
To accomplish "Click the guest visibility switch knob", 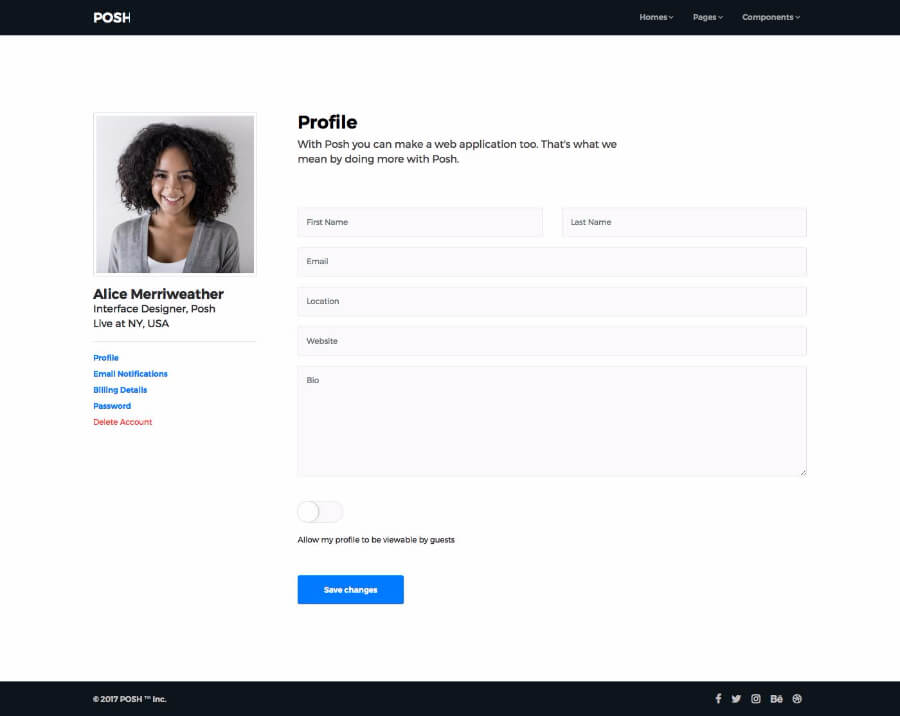I will coord(308,511).
